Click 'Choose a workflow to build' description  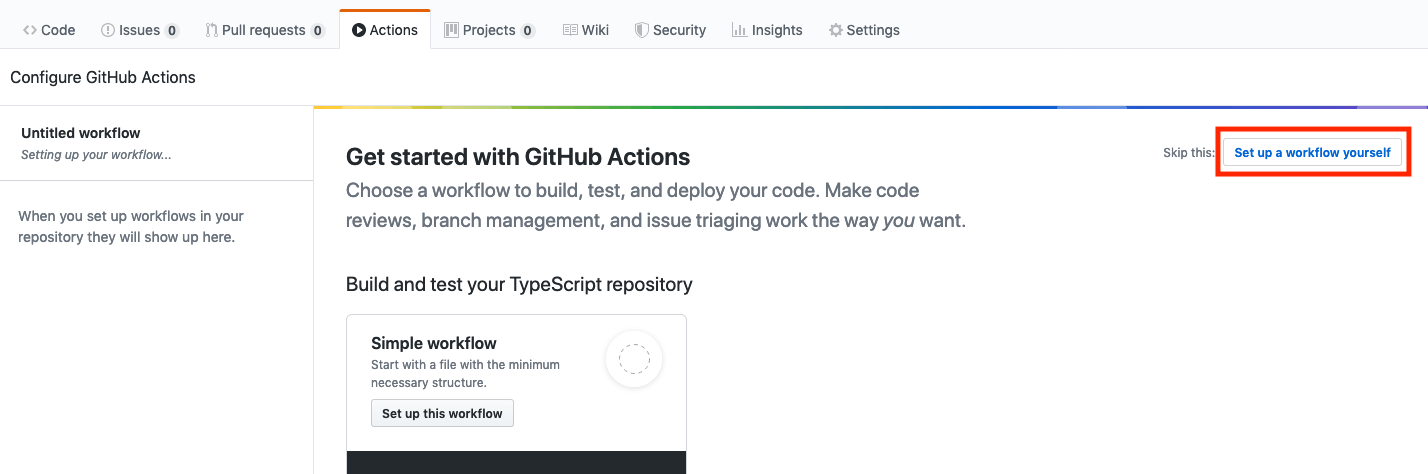[x=656, y=205]
